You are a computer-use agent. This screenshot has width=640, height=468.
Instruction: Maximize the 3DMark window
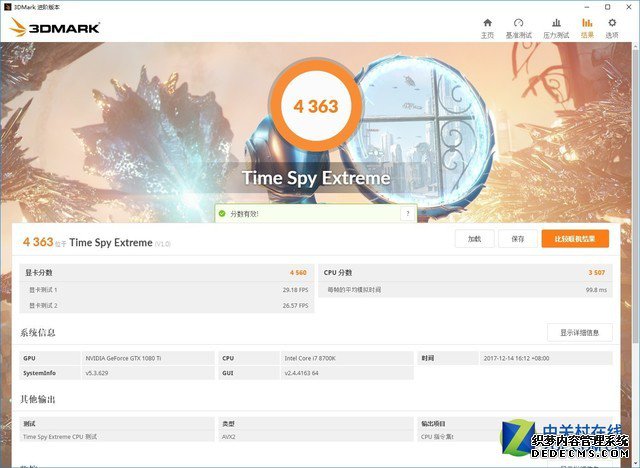[607, 7]
